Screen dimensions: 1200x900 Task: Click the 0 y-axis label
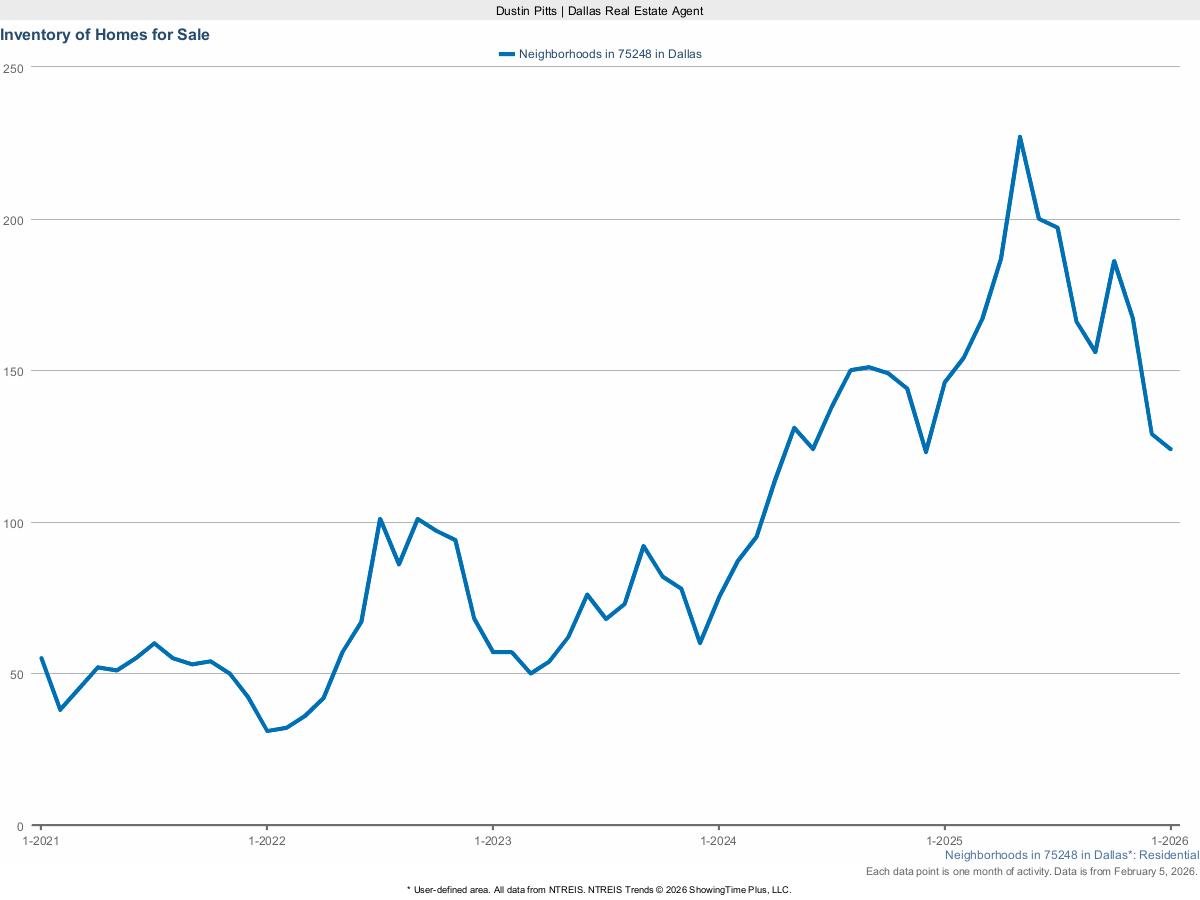[22, 827]
